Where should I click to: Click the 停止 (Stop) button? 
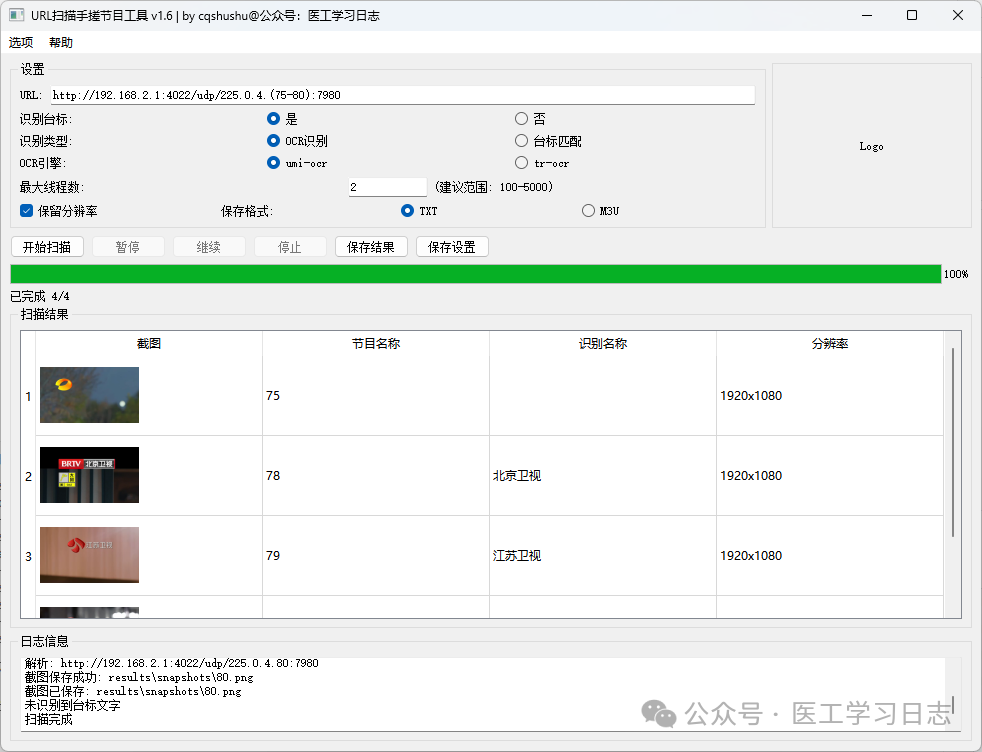coord(290,246)
